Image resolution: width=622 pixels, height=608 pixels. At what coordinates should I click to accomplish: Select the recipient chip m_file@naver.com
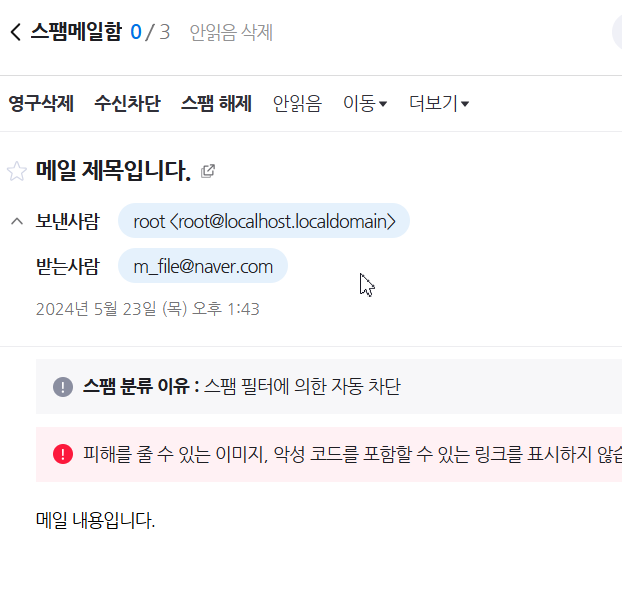tap(203, 266)
